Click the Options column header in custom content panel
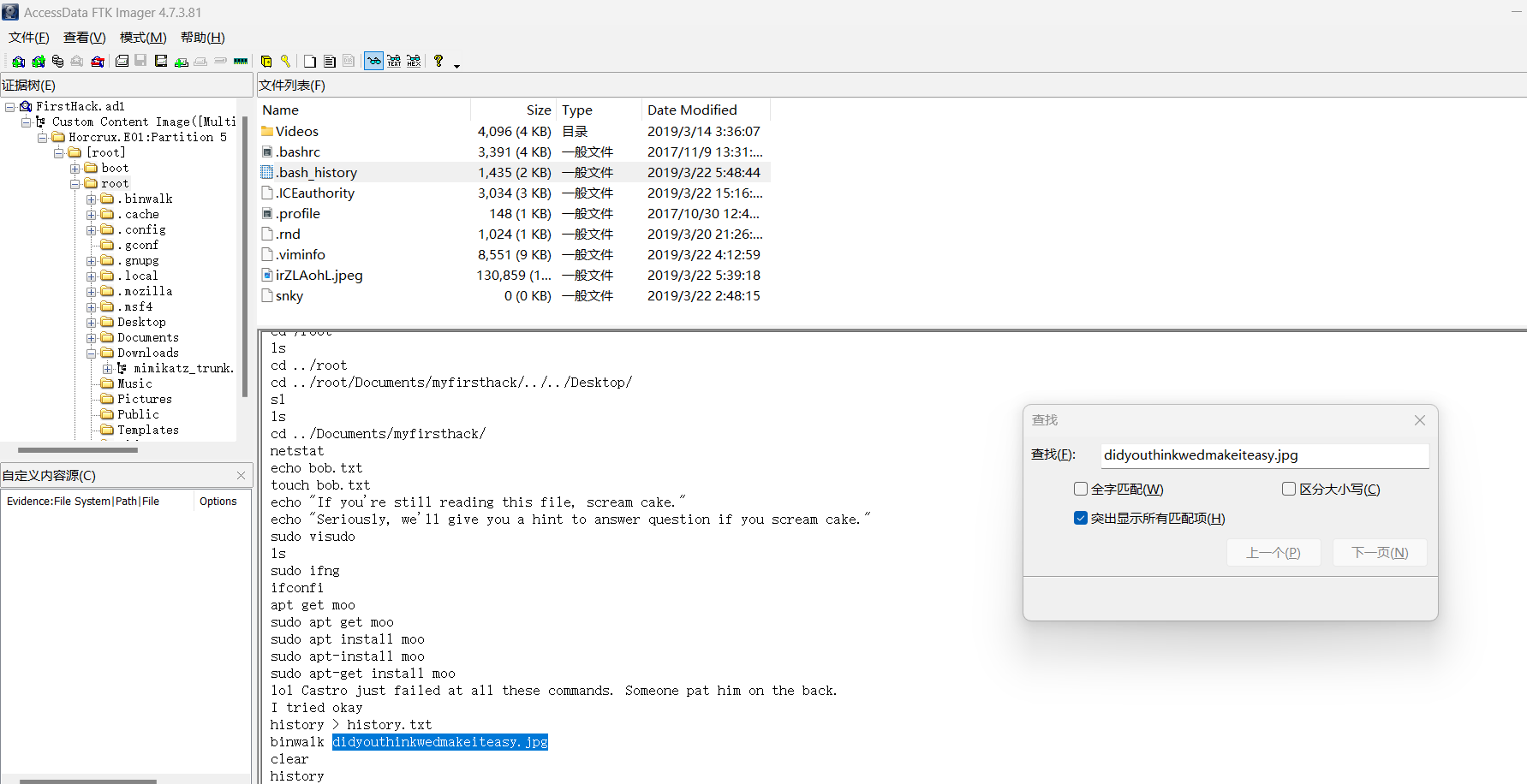Viewport: 1527px width, 784px height. [x=218, y=502]
